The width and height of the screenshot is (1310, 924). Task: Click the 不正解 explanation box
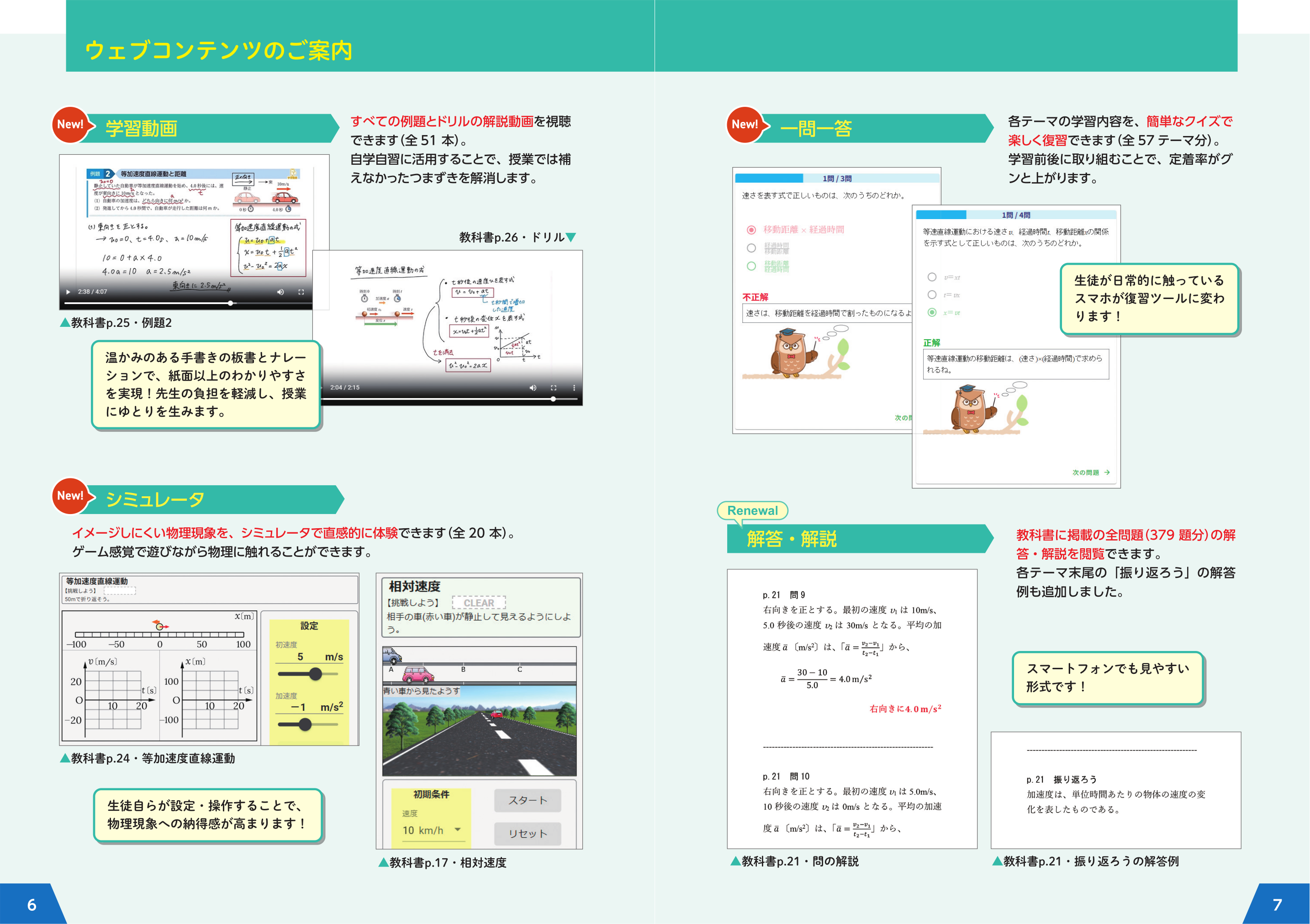[827, 313]
